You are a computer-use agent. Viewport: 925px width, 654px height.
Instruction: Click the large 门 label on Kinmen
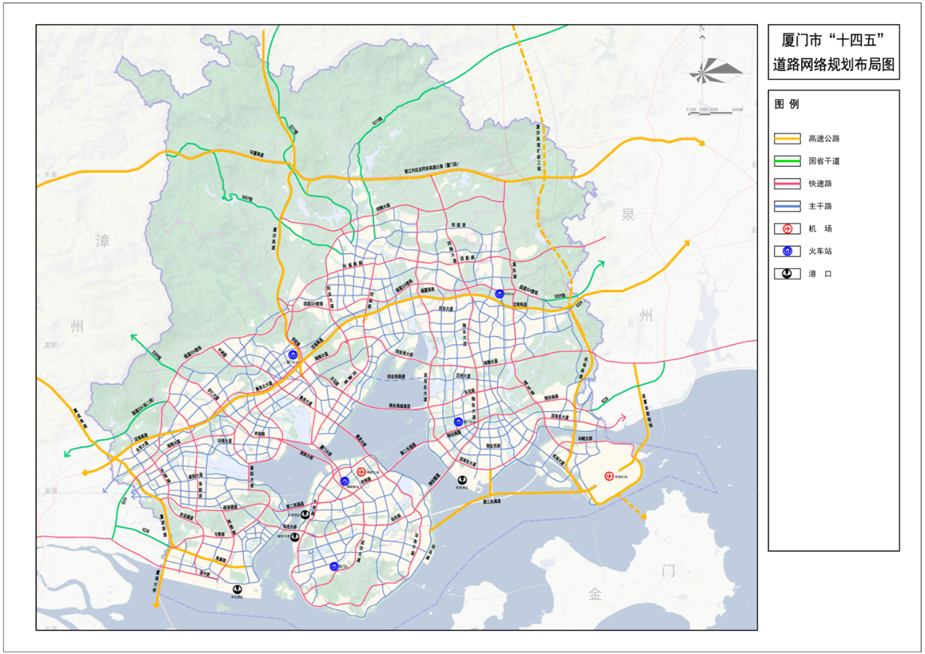[668, 570]
